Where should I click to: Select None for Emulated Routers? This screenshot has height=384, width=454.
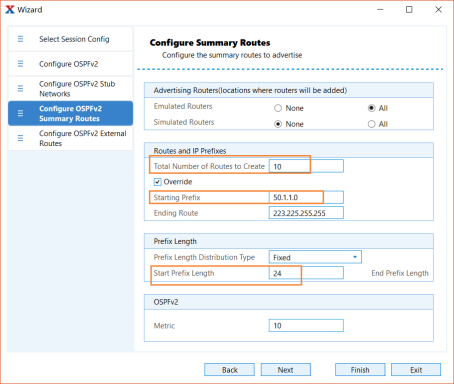pyautogui.click(x=278, y=108)
